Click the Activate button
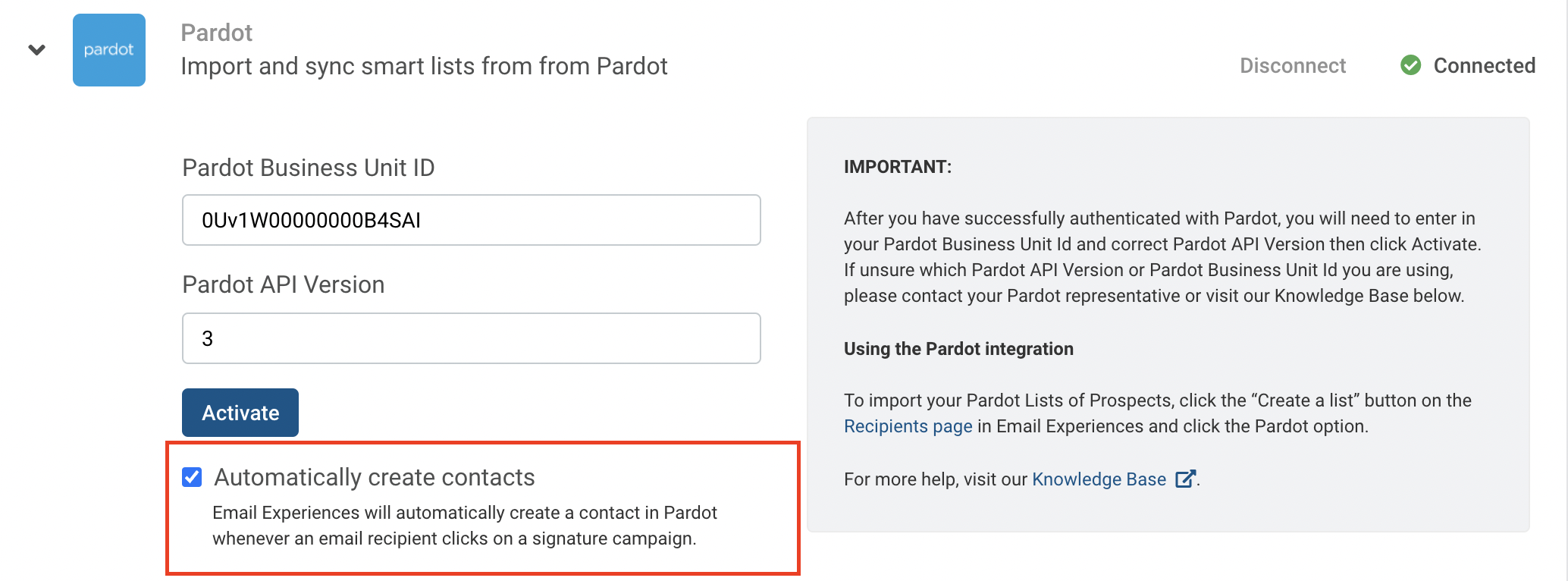Image resolution: width=1568 pixels, height=581 pixels. click(x=240, y=413)
